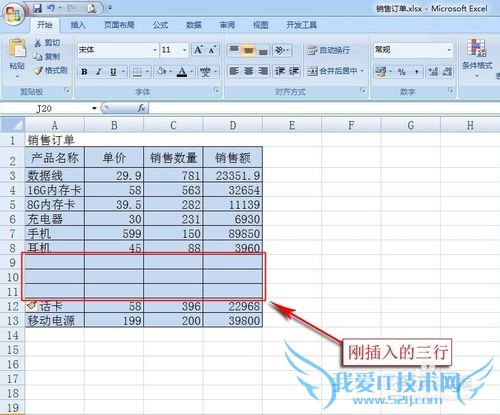The image size is (500, 415).
Task: Open the 常规 number format dropdown
Action: 449,50
